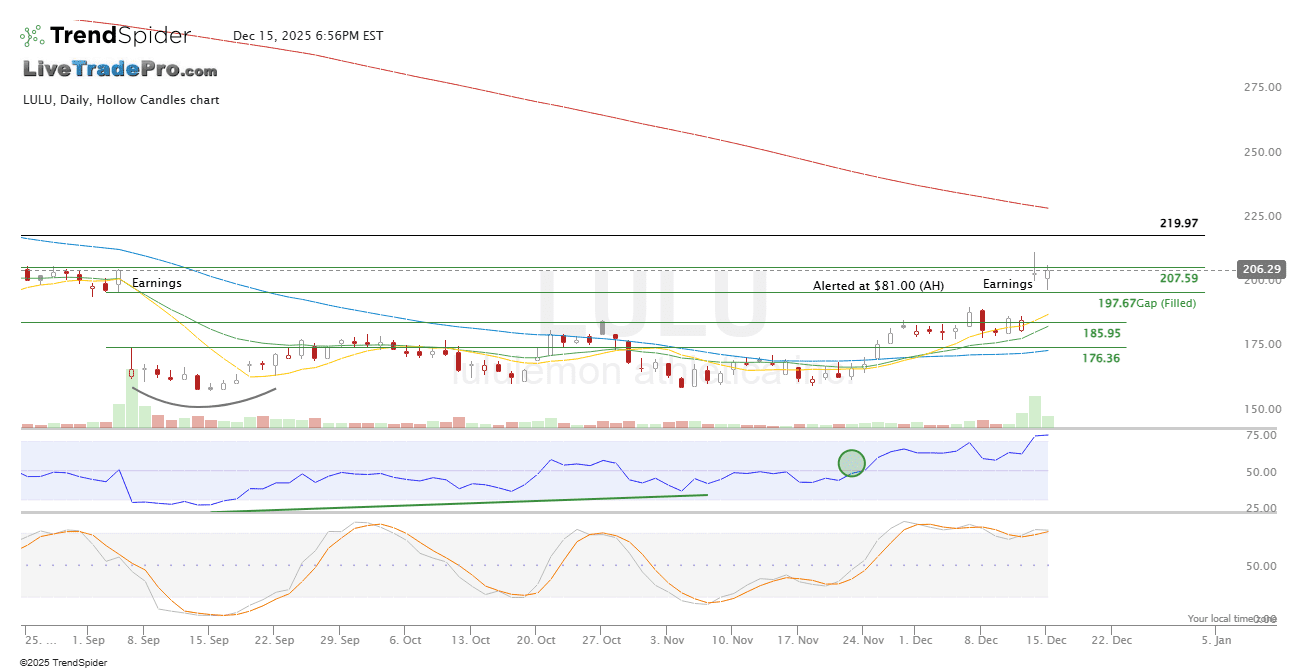The width and height of the screenshot is (1307, 672).
Task: Select the December Earnings annotation
Action: (1007, 284)
